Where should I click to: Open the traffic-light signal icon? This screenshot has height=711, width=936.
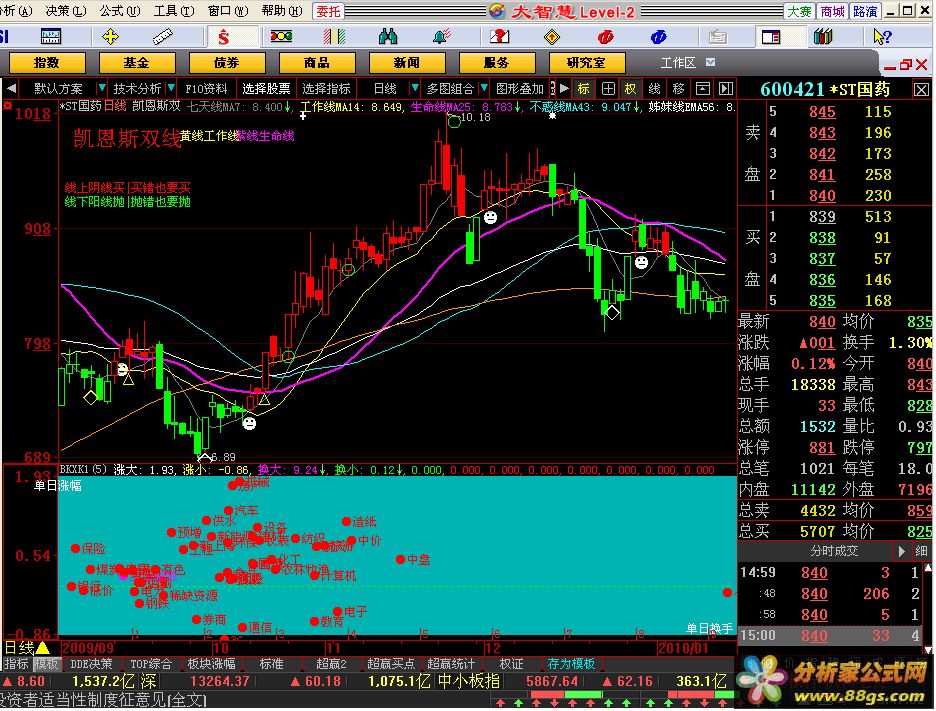pos(281,37)
